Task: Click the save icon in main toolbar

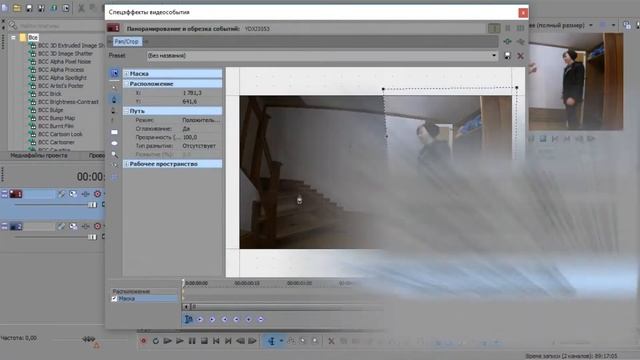Action: [x=29, y=8]
